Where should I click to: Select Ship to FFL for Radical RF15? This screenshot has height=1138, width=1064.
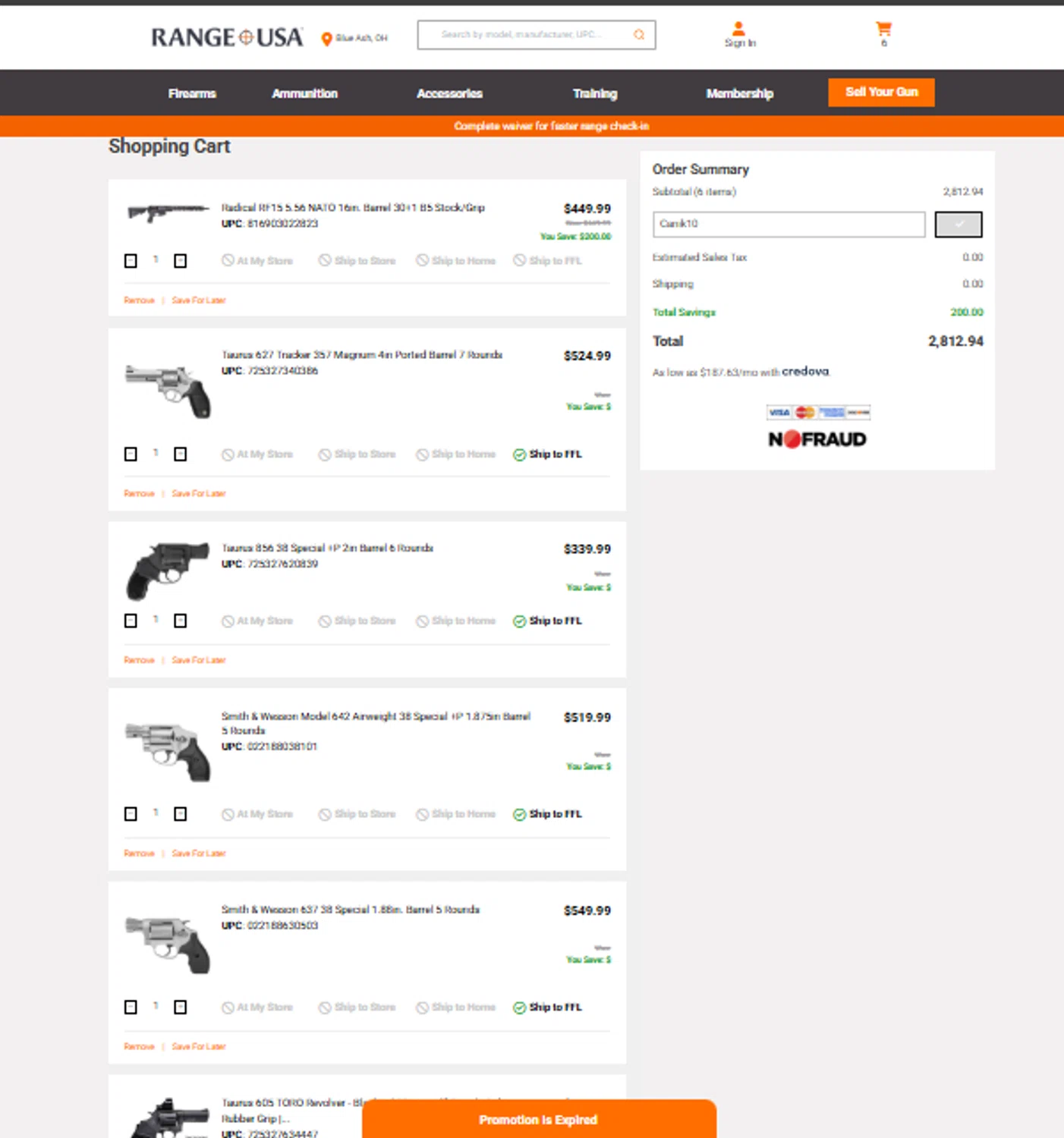548,261
